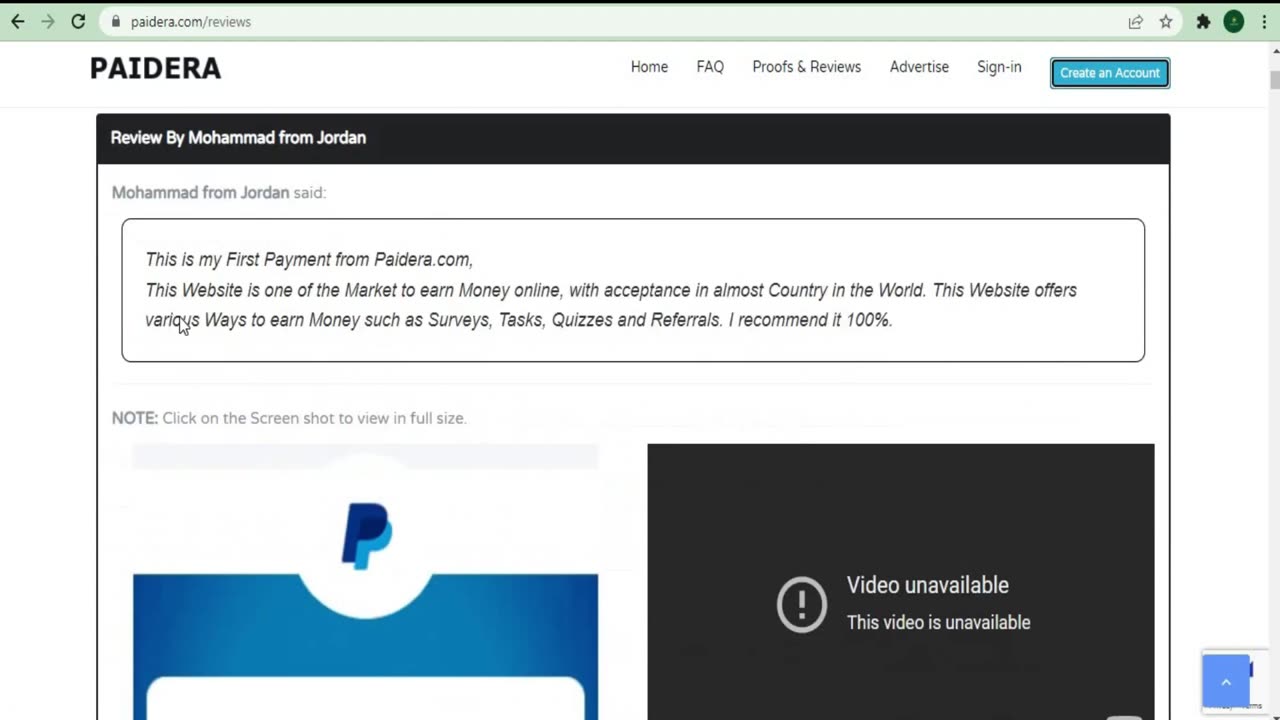Viewport: 1280px width, 720px height.
Task: Open Proofs & Reviews nav item
Action: [x=806, y=67]
